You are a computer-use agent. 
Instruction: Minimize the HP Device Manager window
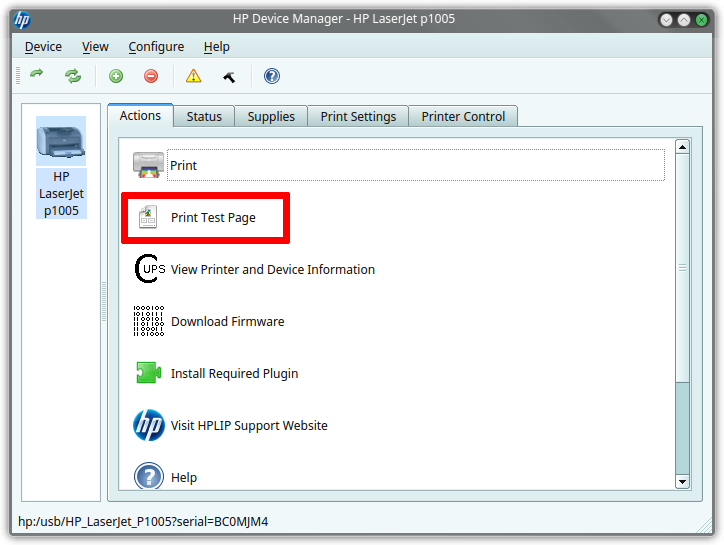666,20
